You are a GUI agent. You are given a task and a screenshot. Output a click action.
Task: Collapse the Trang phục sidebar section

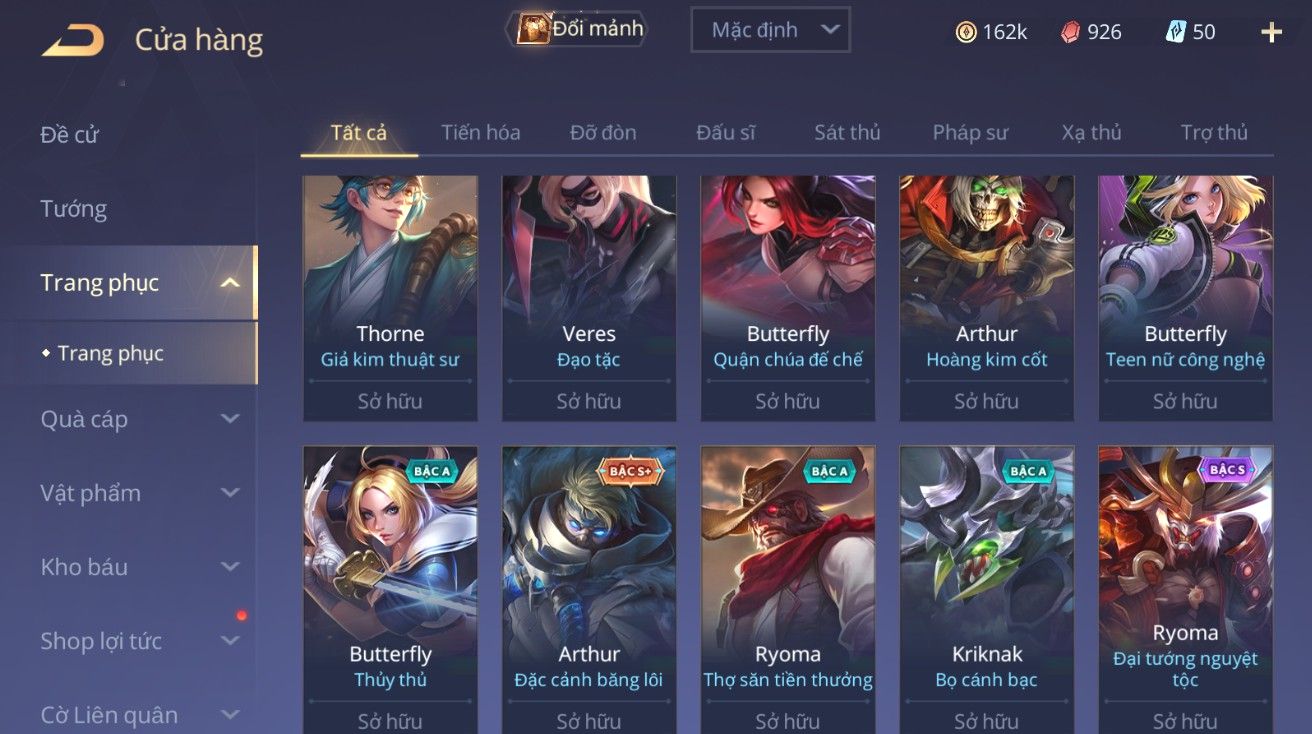230,283
